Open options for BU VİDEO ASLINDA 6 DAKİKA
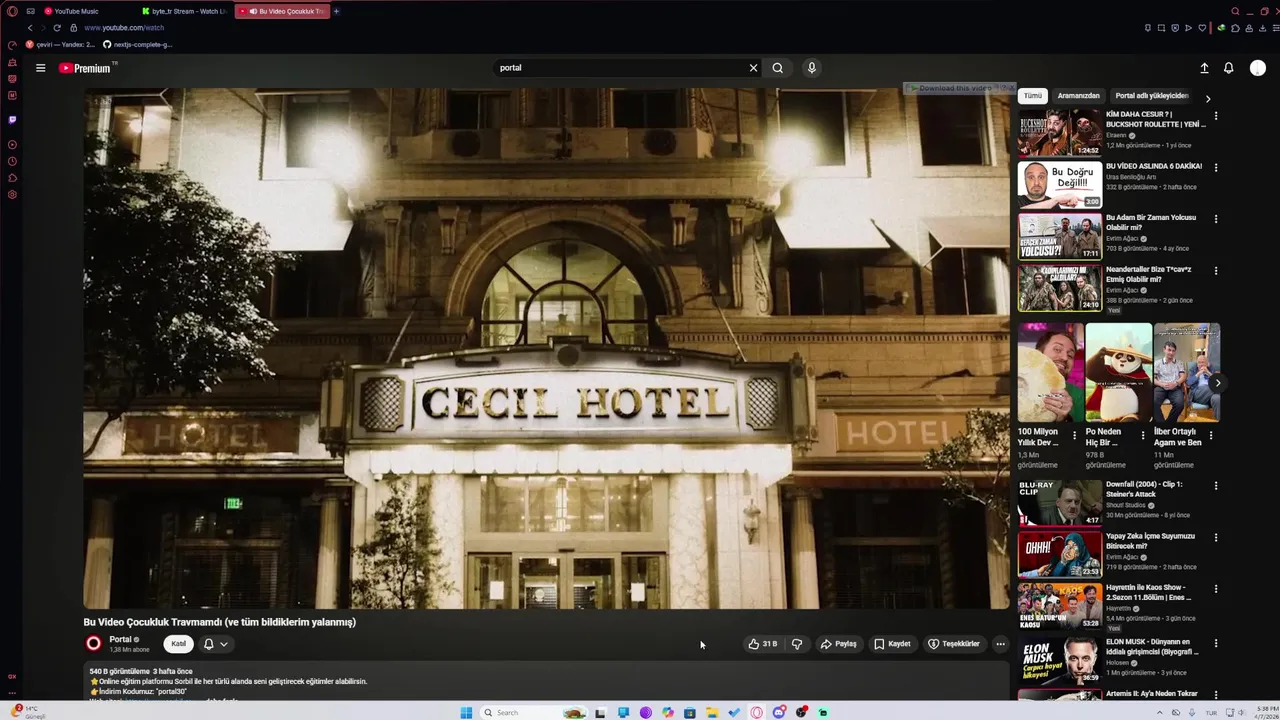1280x720 pixels. [x=1216, y=167]
